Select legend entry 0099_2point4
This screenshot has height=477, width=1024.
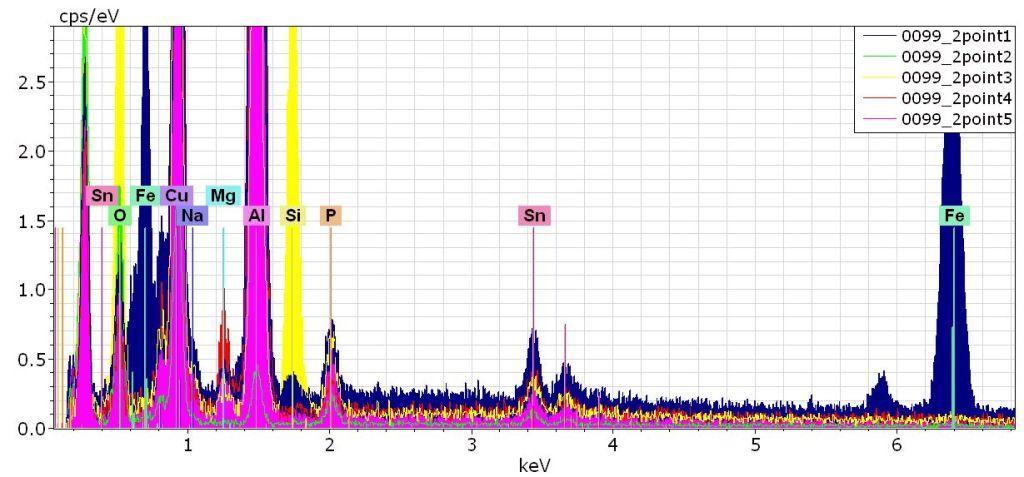pyautogui.click(x=939, y=99)
